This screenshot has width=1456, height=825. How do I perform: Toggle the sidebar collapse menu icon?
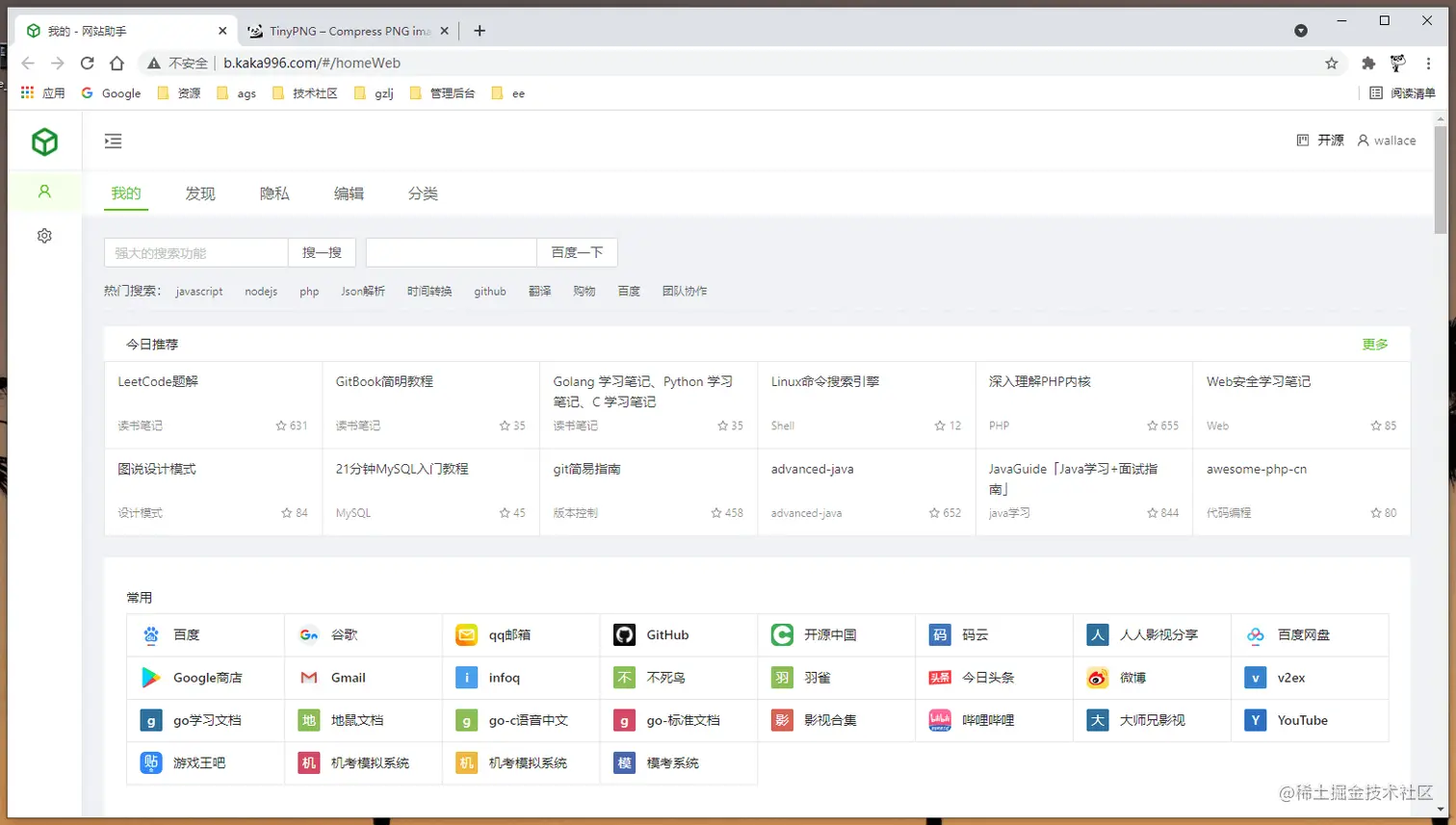[114, 142]
